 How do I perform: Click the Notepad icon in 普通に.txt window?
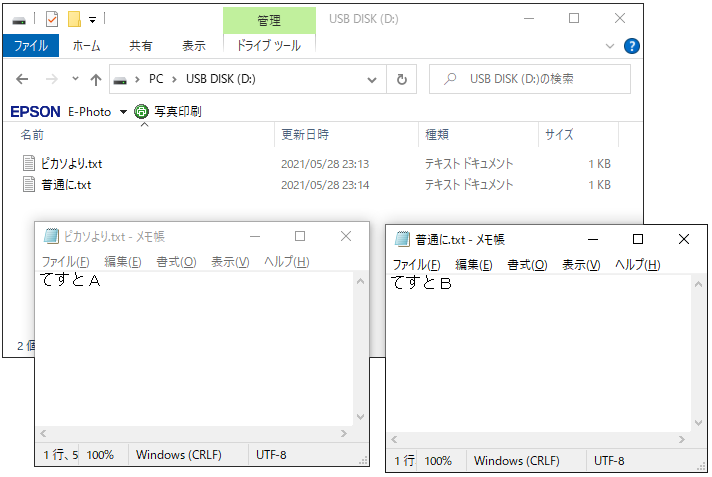[x=402, y=239]
